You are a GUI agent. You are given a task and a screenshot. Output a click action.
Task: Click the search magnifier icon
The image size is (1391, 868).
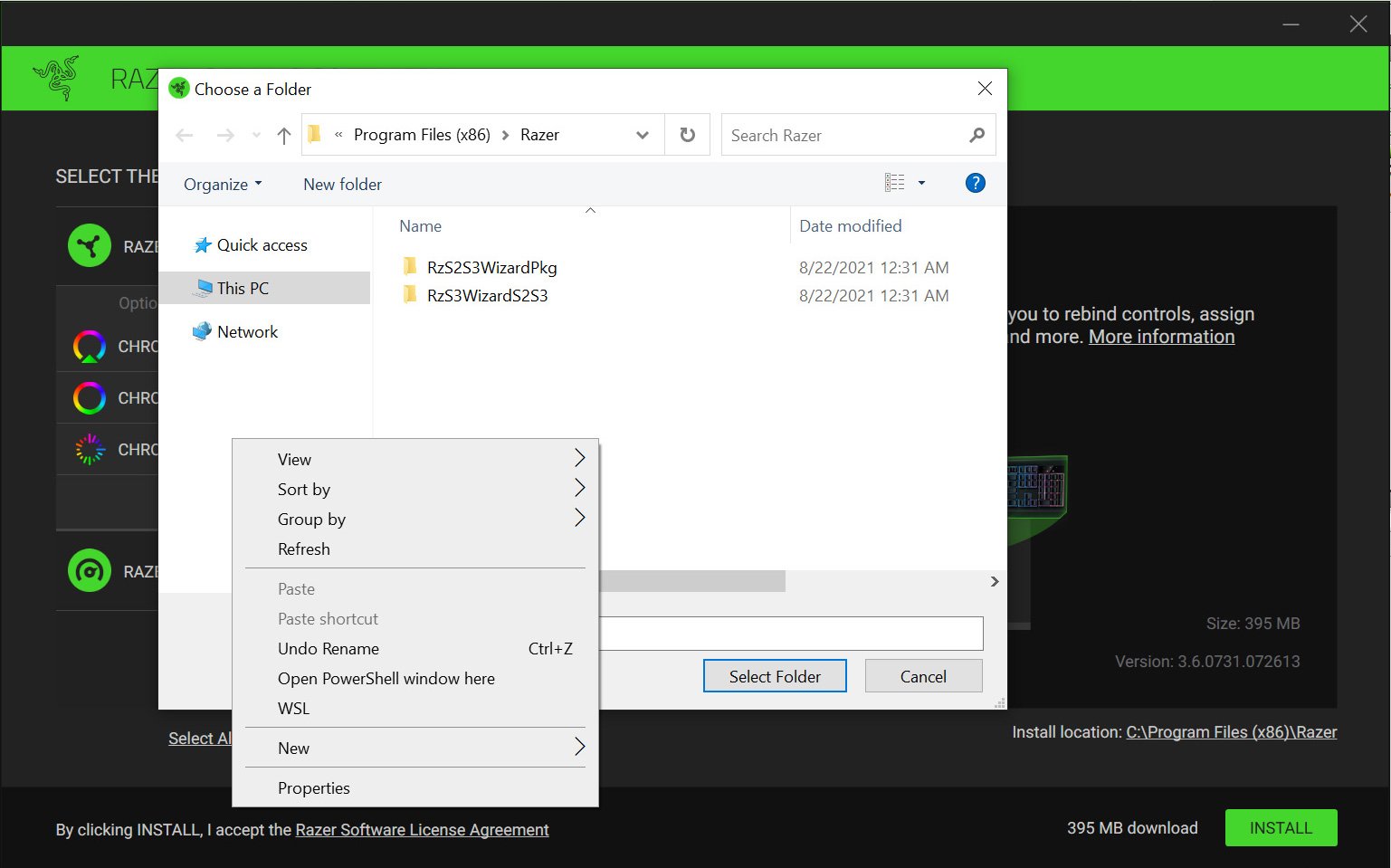tap(977, 136)
